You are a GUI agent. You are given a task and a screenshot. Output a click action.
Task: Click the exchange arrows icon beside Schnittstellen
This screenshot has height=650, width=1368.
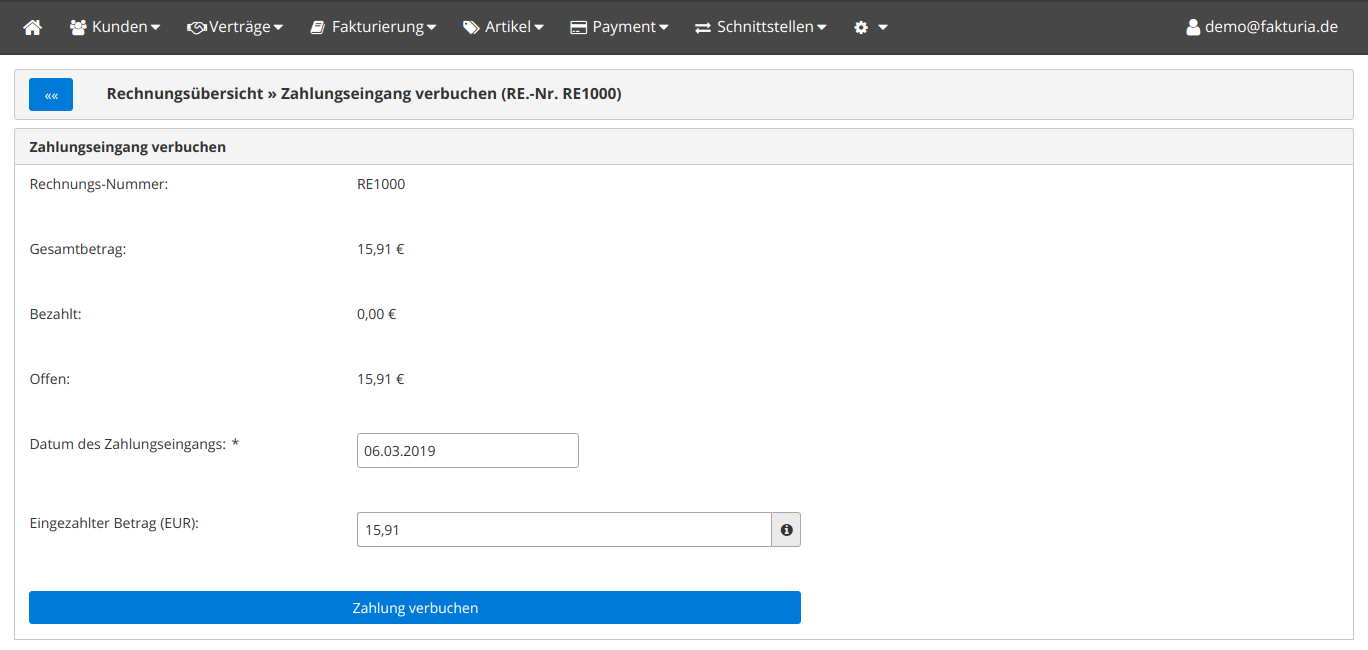click(x=703, y=28)
